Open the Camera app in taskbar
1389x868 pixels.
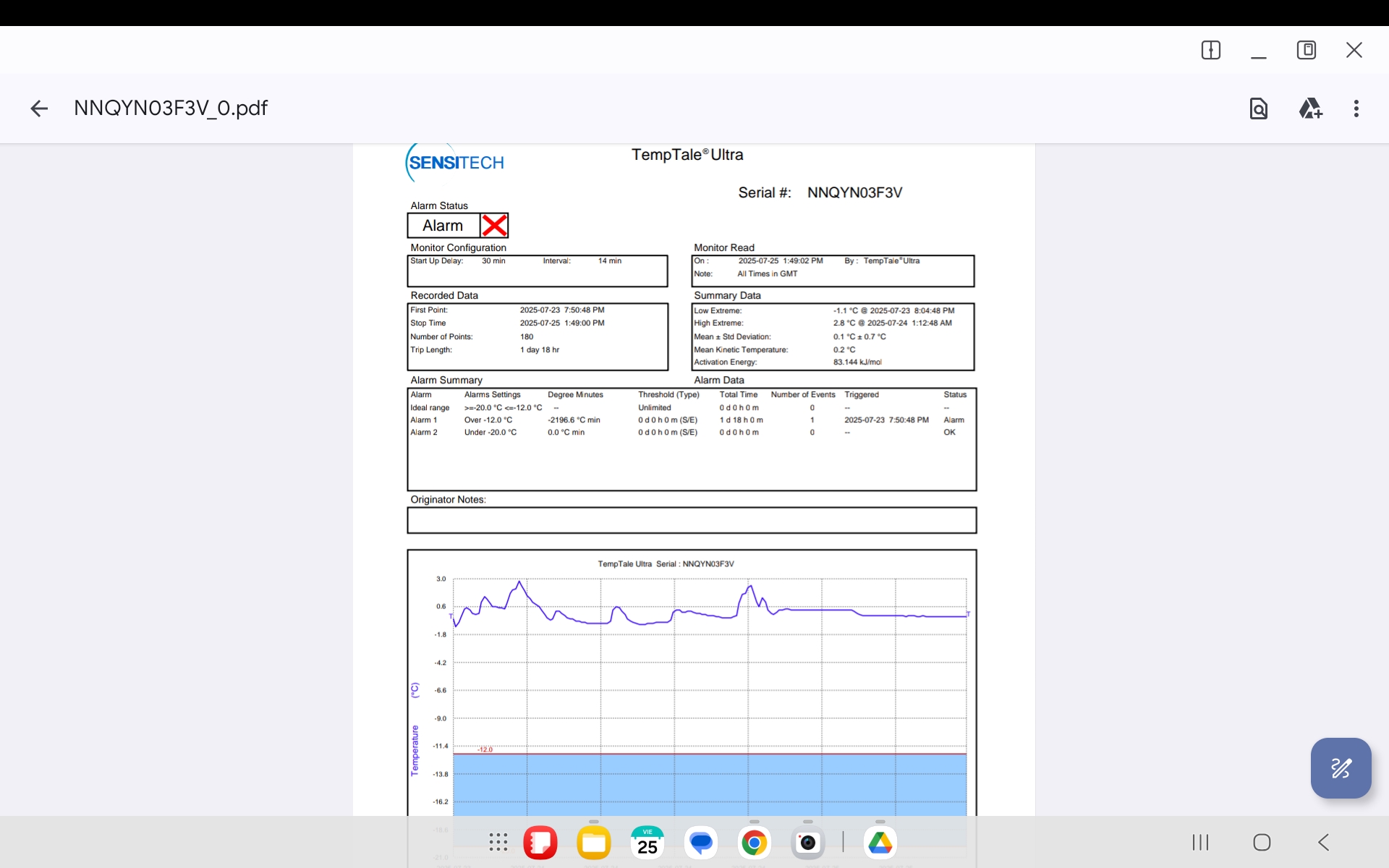[x=807, y=842]
